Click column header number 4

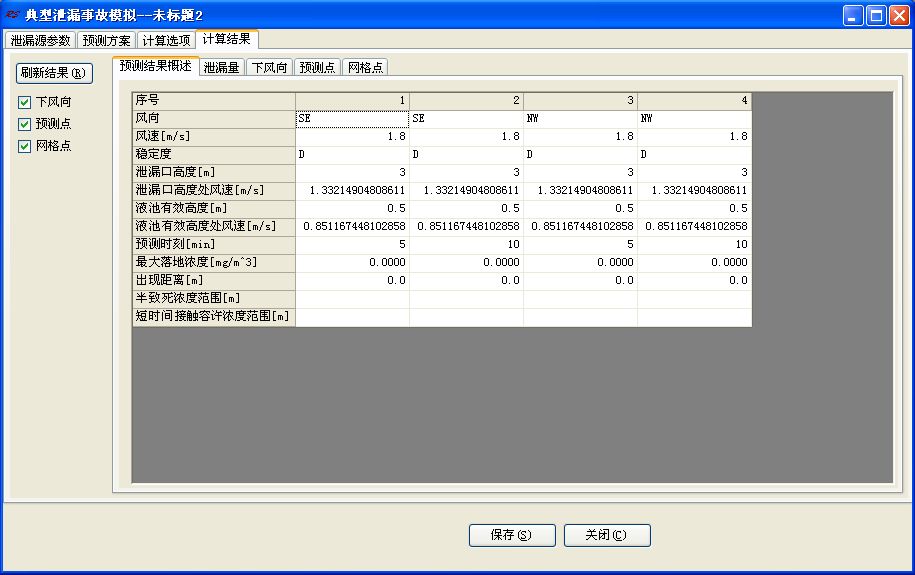[x=694, y=101]
